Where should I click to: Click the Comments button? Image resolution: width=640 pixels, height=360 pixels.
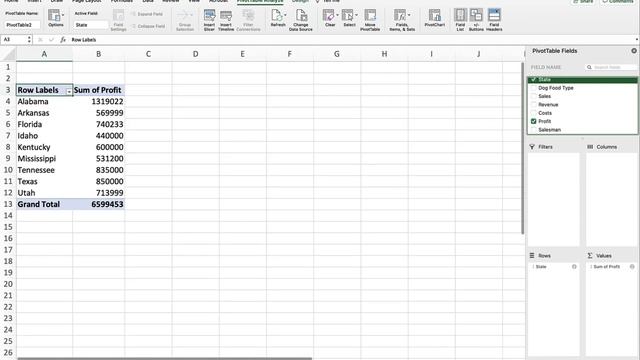pos(618,2)
